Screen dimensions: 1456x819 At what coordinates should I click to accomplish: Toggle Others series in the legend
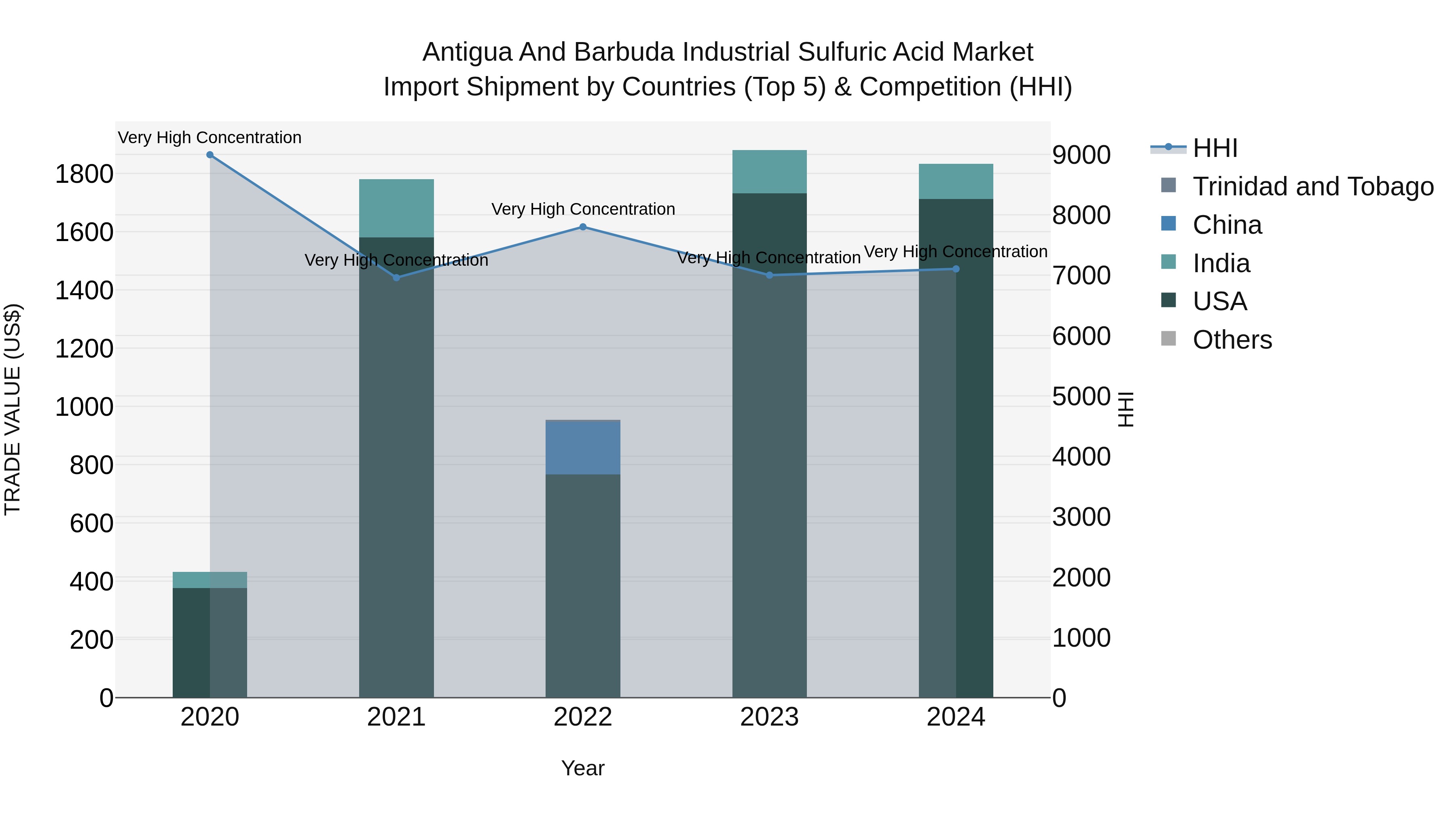[x=1216, y=340]
